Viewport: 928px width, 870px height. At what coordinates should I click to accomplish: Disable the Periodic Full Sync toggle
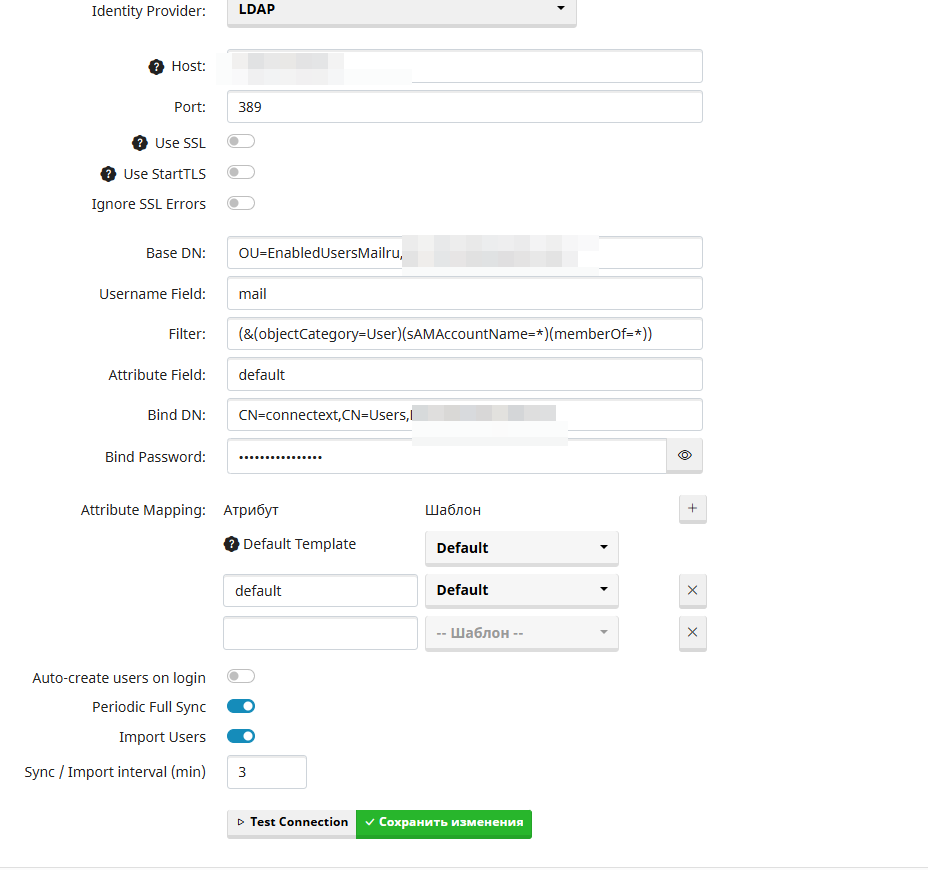tap(241, 707)
